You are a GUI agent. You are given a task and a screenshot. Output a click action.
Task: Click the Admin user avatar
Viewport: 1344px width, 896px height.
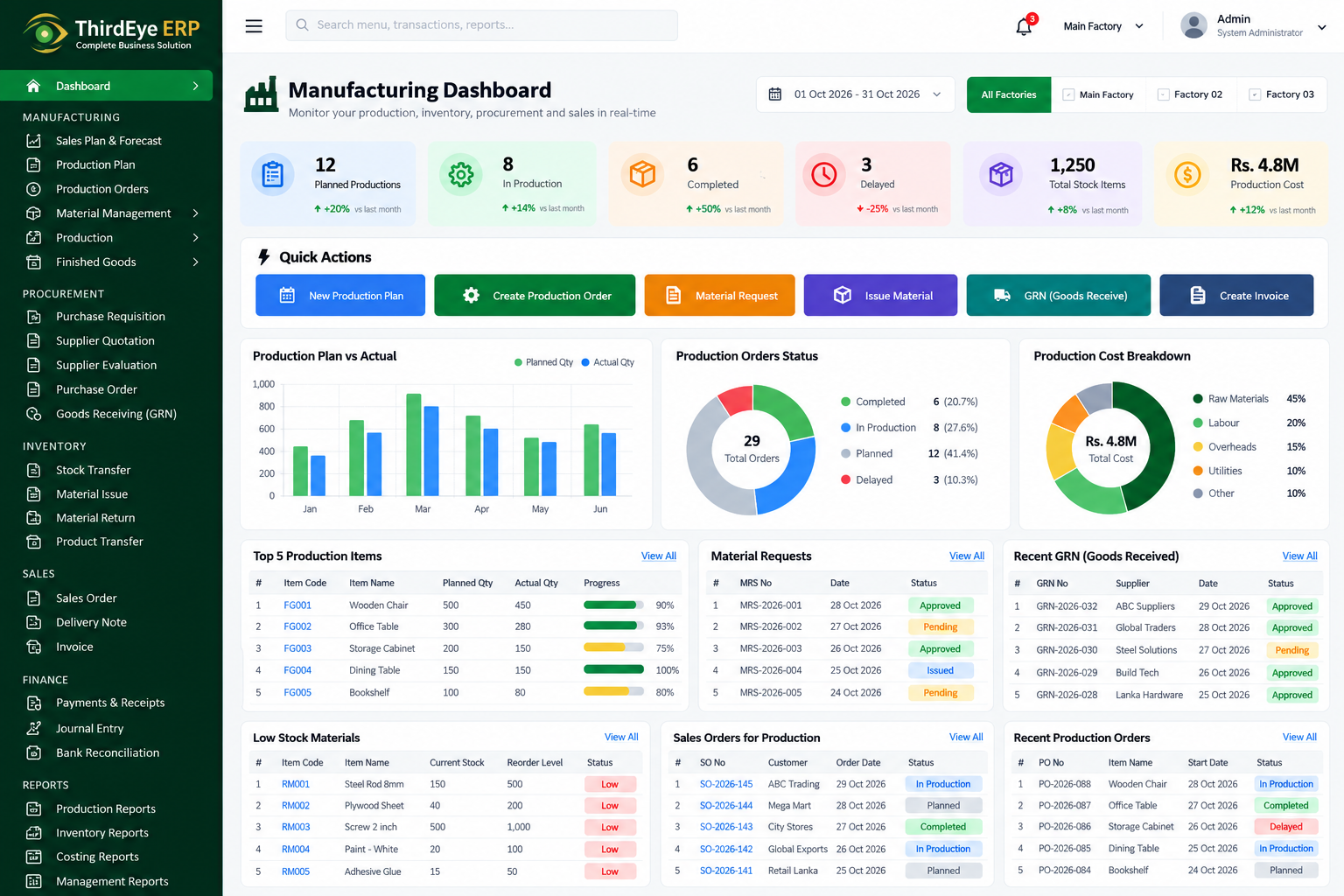coord(1193,25)
